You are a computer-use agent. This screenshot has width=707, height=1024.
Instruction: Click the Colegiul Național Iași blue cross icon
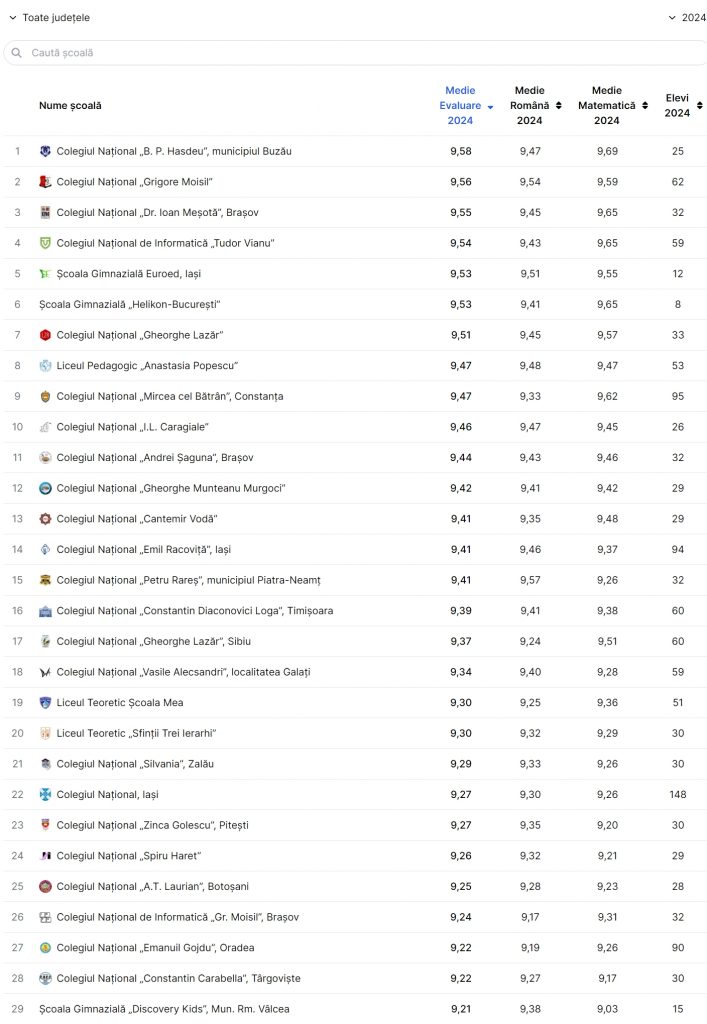point(45,795)
